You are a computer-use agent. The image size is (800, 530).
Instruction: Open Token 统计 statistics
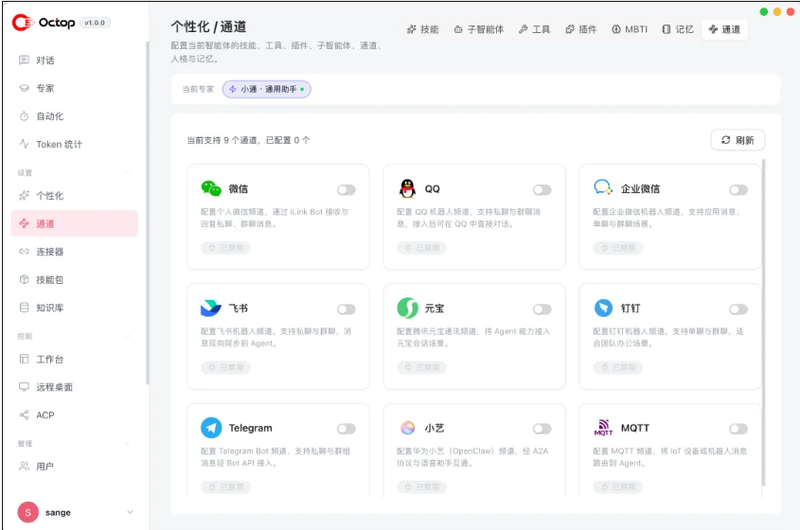(x=74, y=144)
